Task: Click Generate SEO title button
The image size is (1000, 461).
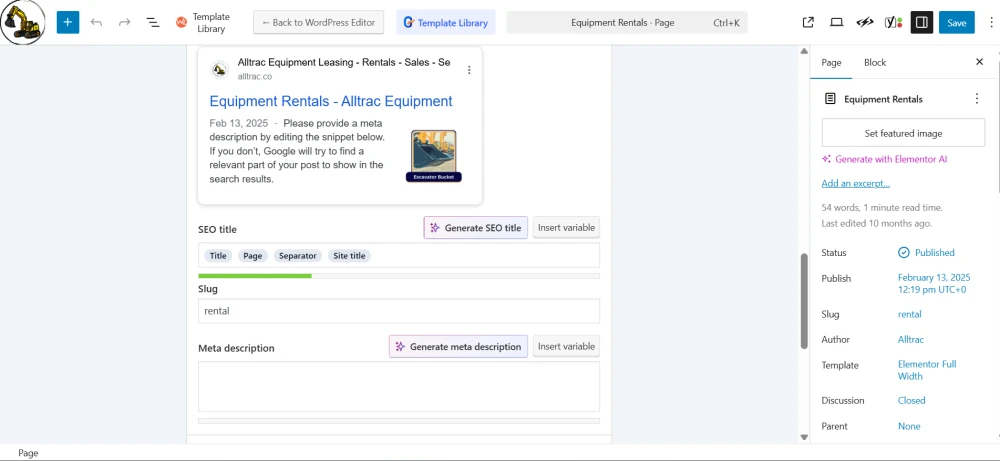Action: click(476, 228)
